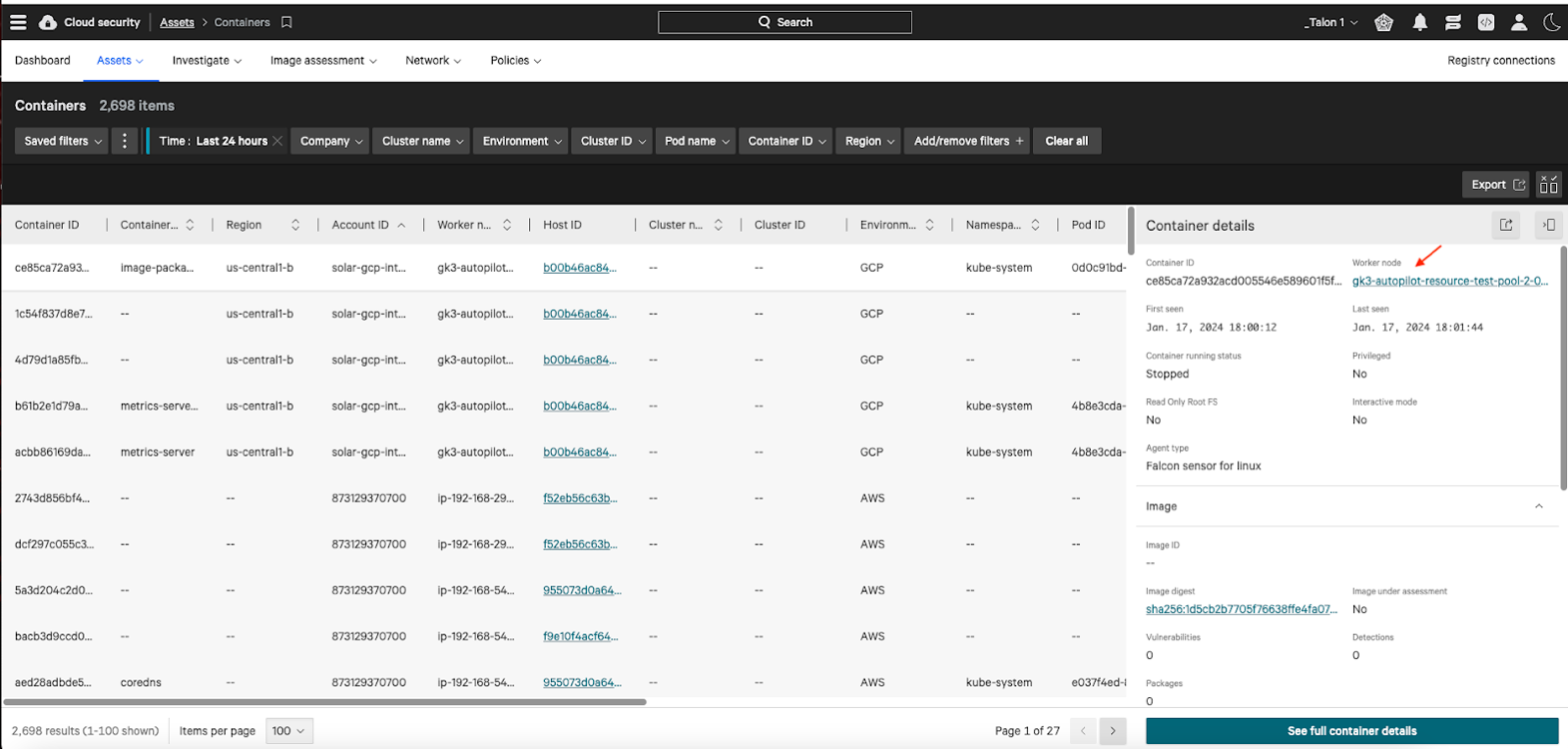Sort by Worker node column
Image resolution: width=1568 pixels, height=749 pixels.
pos(507,225)
